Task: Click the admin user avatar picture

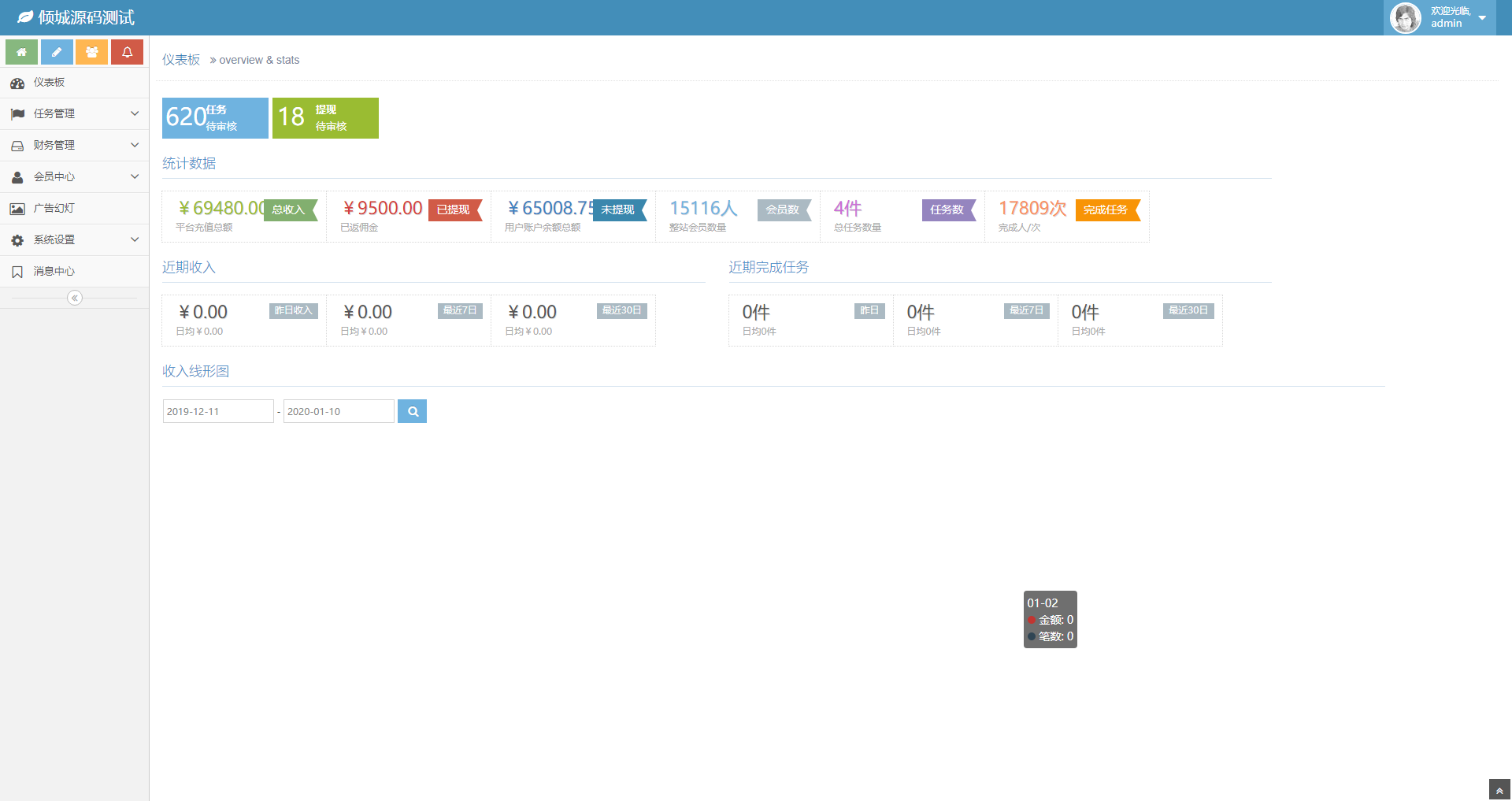Action: pos(1405,17)
